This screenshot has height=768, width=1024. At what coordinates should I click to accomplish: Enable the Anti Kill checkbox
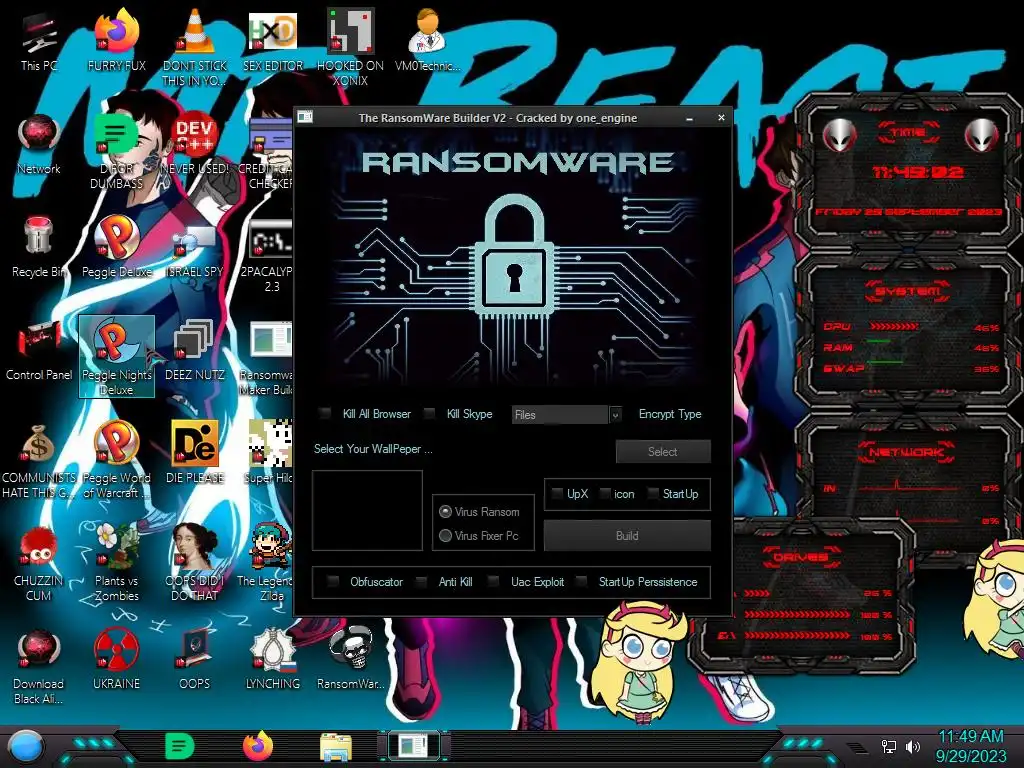(x=421, y=581)
